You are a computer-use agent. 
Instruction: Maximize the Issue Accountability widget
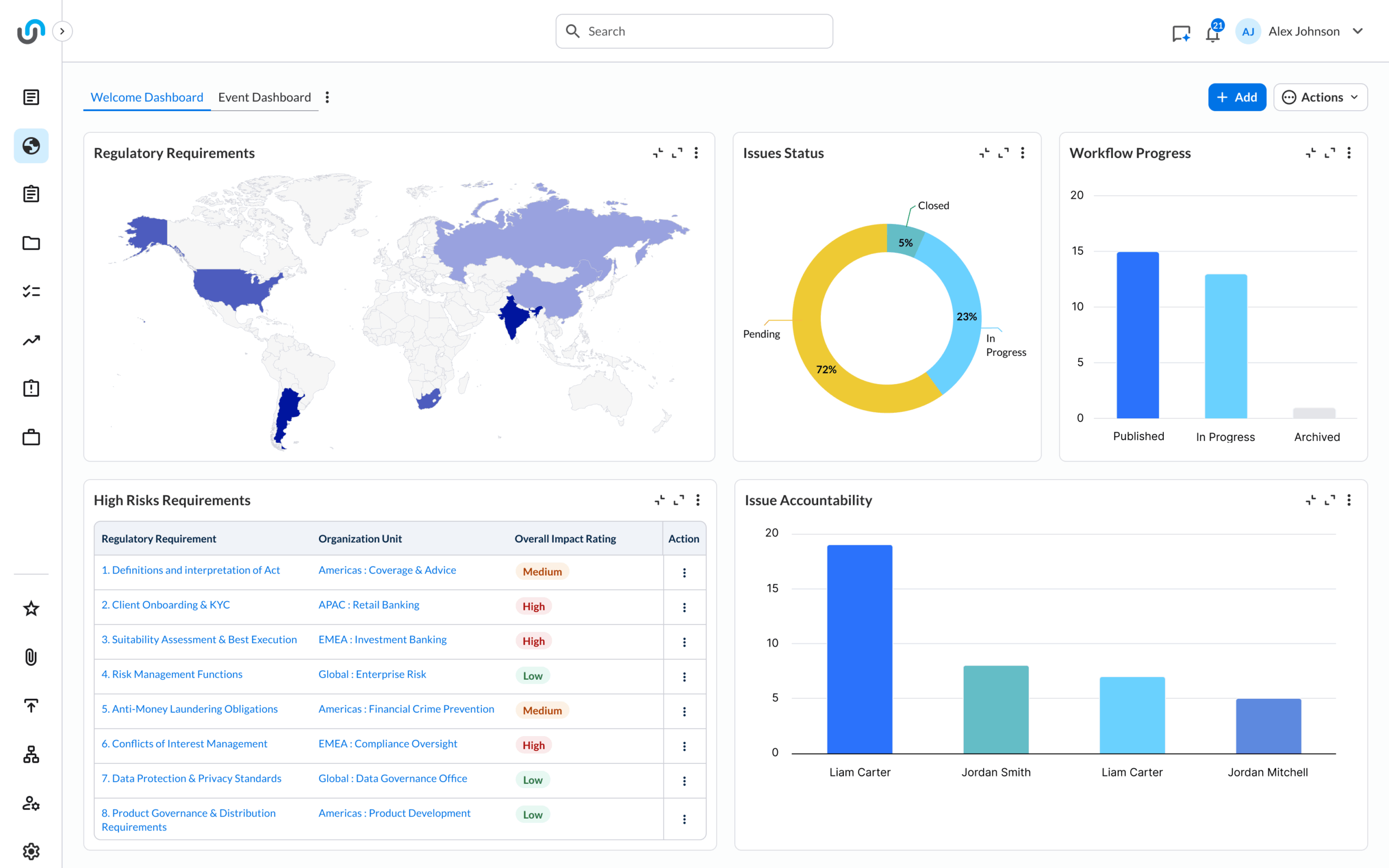pyautogui.click(x=1329, y=500)
